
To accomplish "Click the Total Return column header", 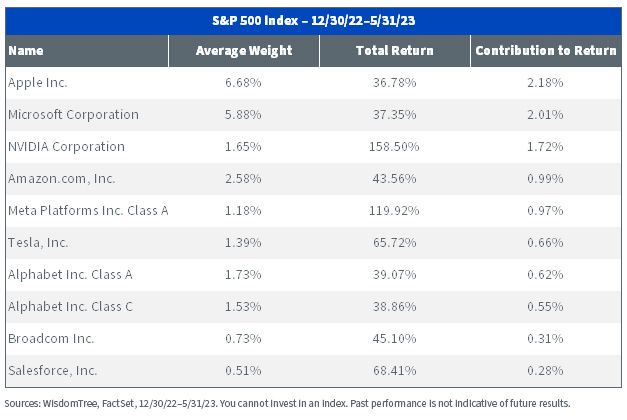I will 395,51.
